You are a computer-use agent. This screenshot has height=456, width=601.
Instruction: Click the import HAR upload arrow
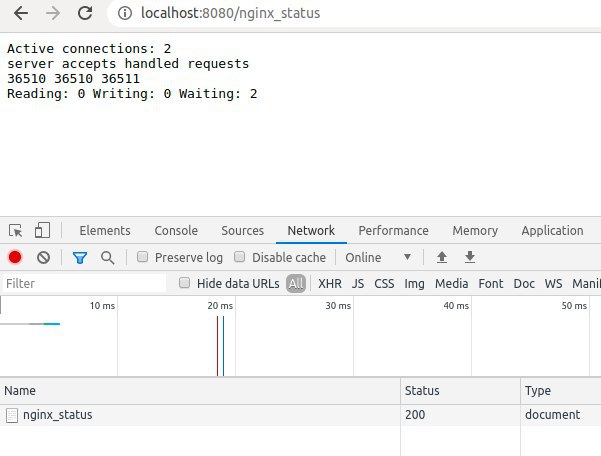[x=441, y=257]
